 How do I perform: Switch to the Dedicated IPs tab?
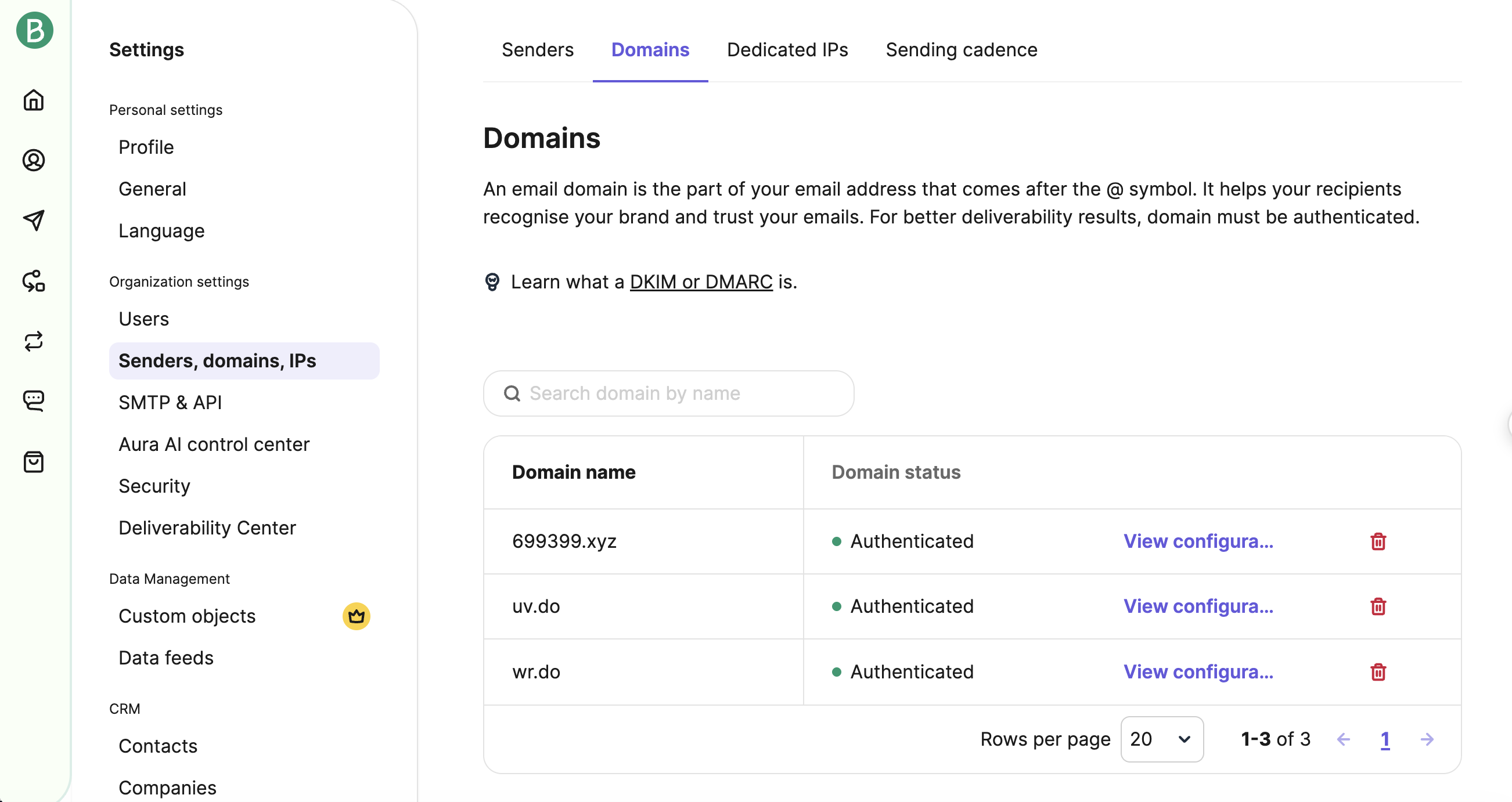click(787, 50)
